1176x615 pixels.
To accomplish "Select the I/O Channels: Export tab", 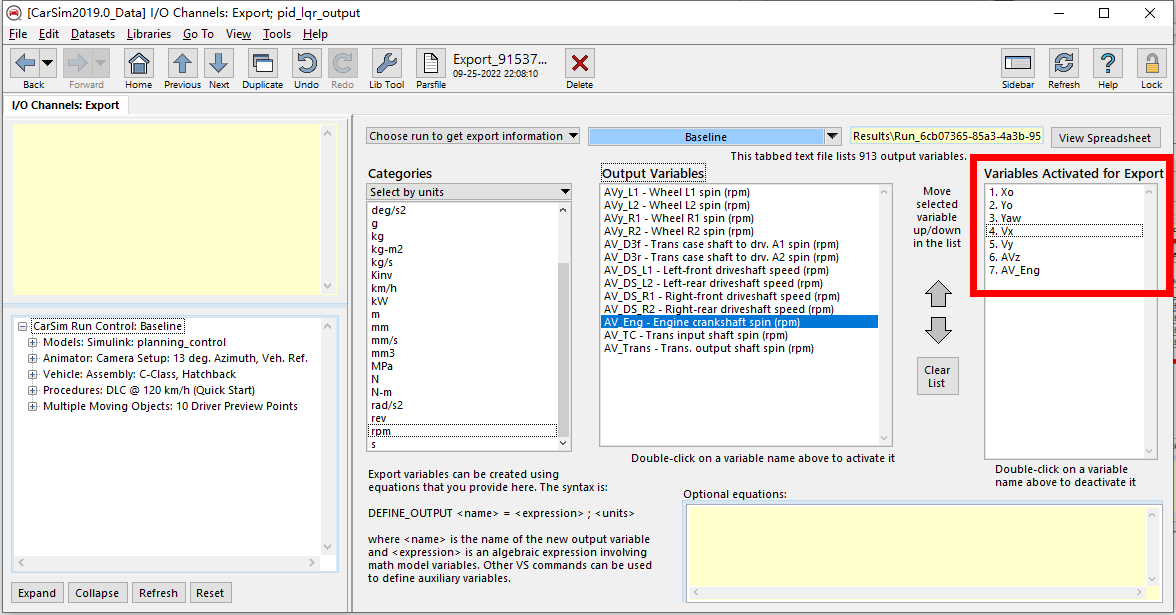I will point(65,105).
